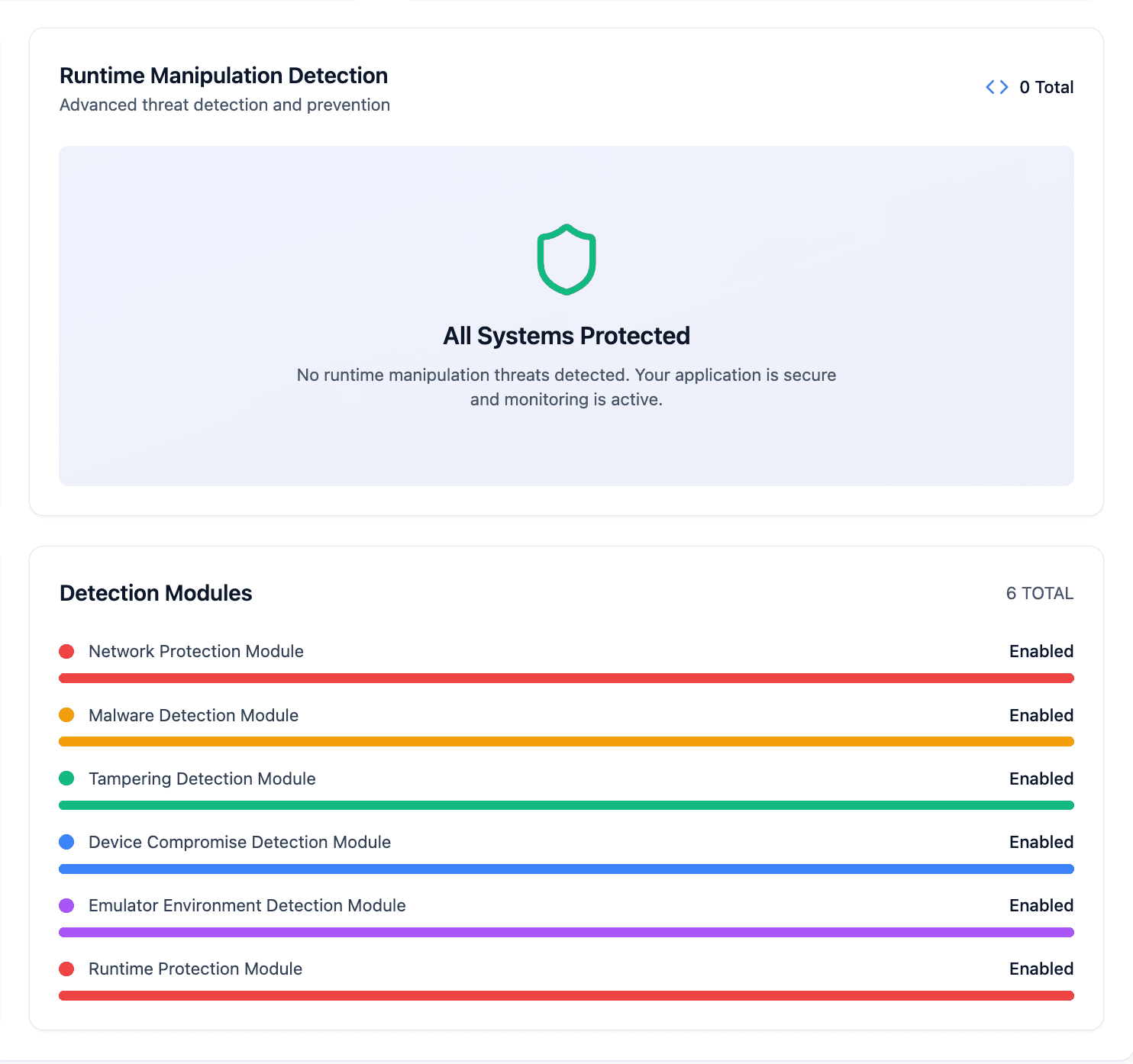Screen dimensions: 1133x1064
Task: Click the blue code brackets icon
Action: point(996,87)
